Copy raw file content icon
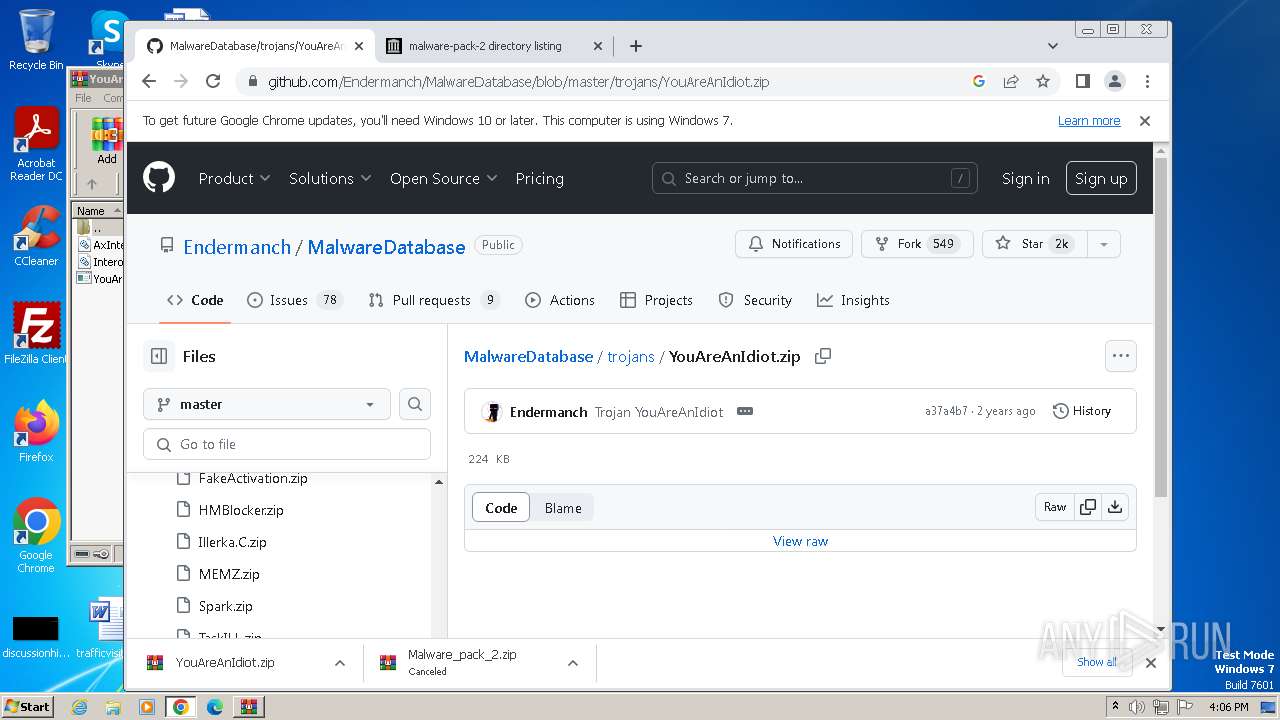This screenshot has width=1280, height=720. click(x=1088, y=507)
